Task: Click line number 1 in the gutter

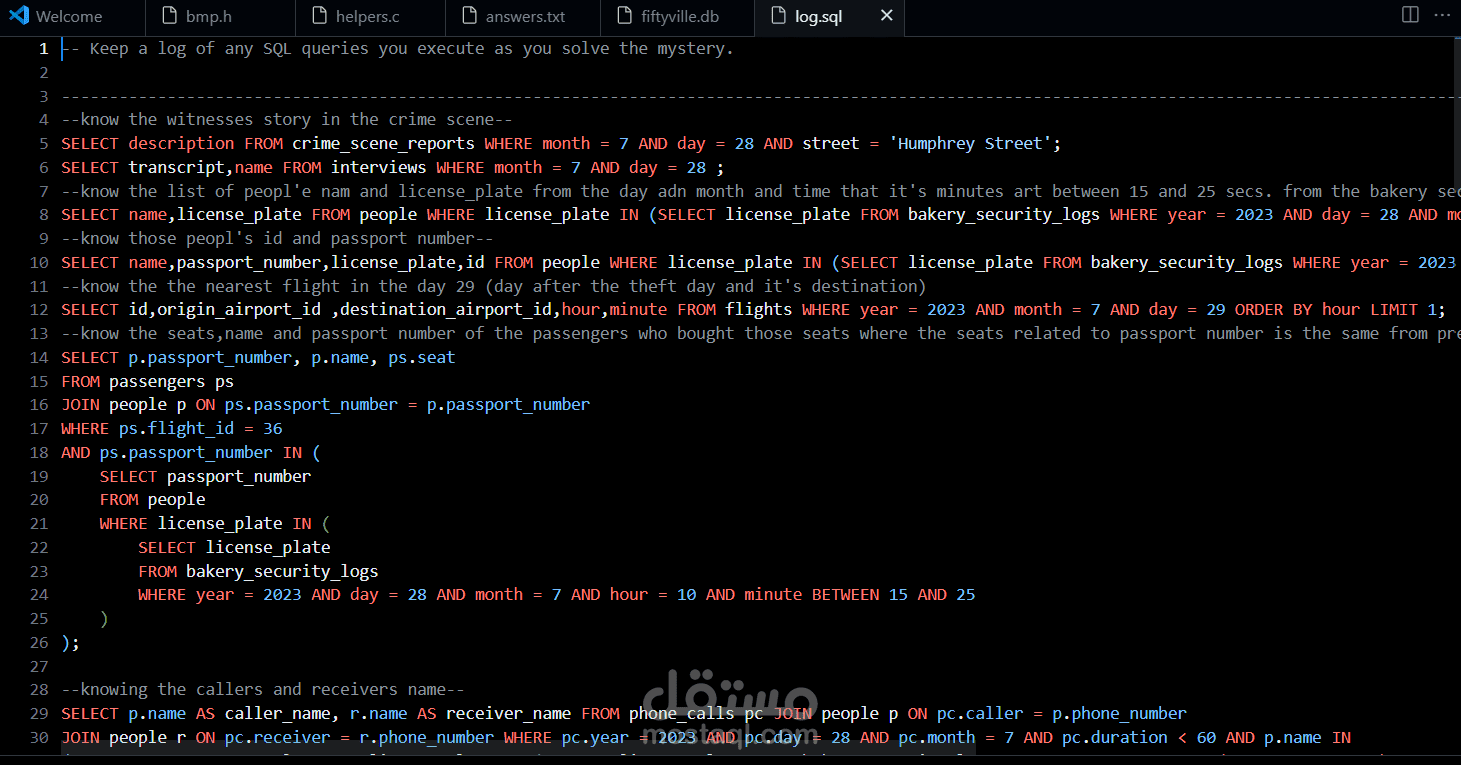Action: [x=43, y=48]
